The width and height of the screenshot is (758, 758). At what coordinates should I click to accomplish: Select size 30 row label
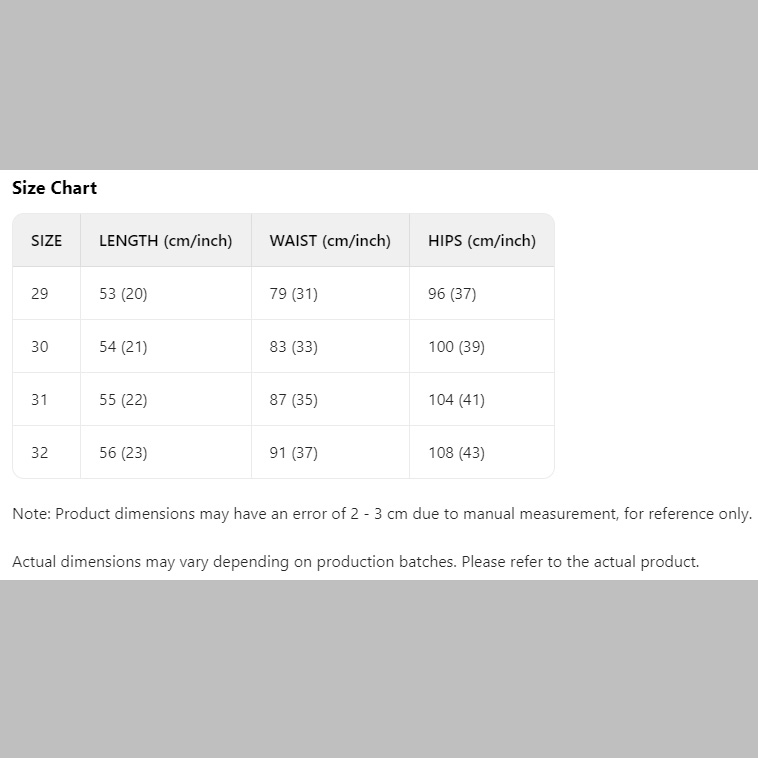tap(40, 346)
